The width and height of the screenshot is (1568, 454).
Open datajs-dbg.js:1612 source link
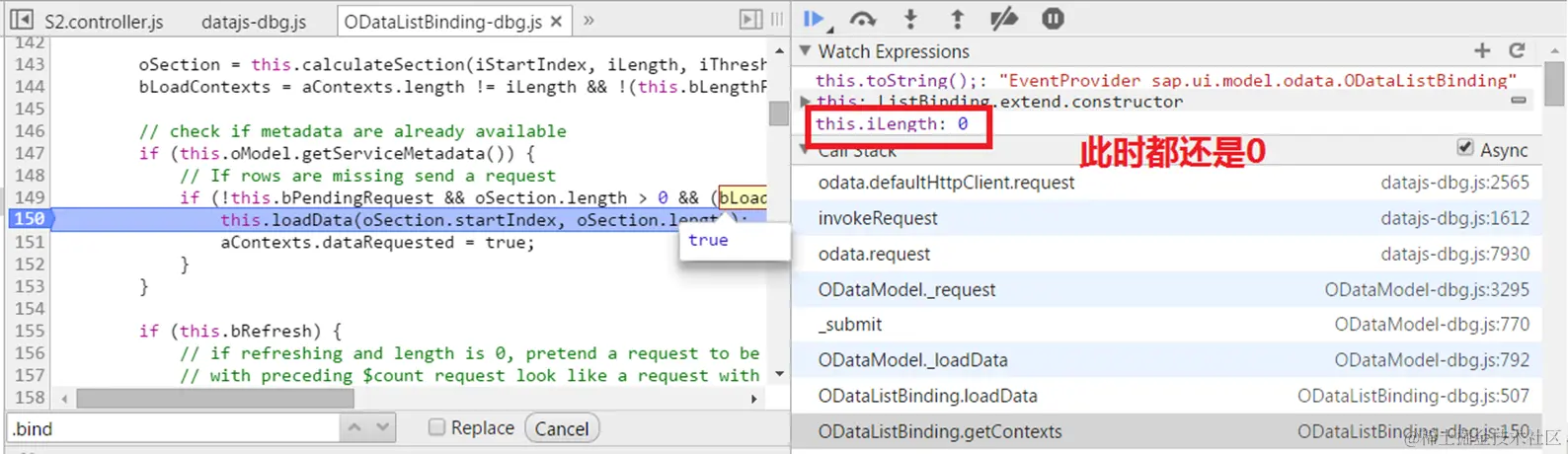pyautogui.click(x=1454, y=218)
